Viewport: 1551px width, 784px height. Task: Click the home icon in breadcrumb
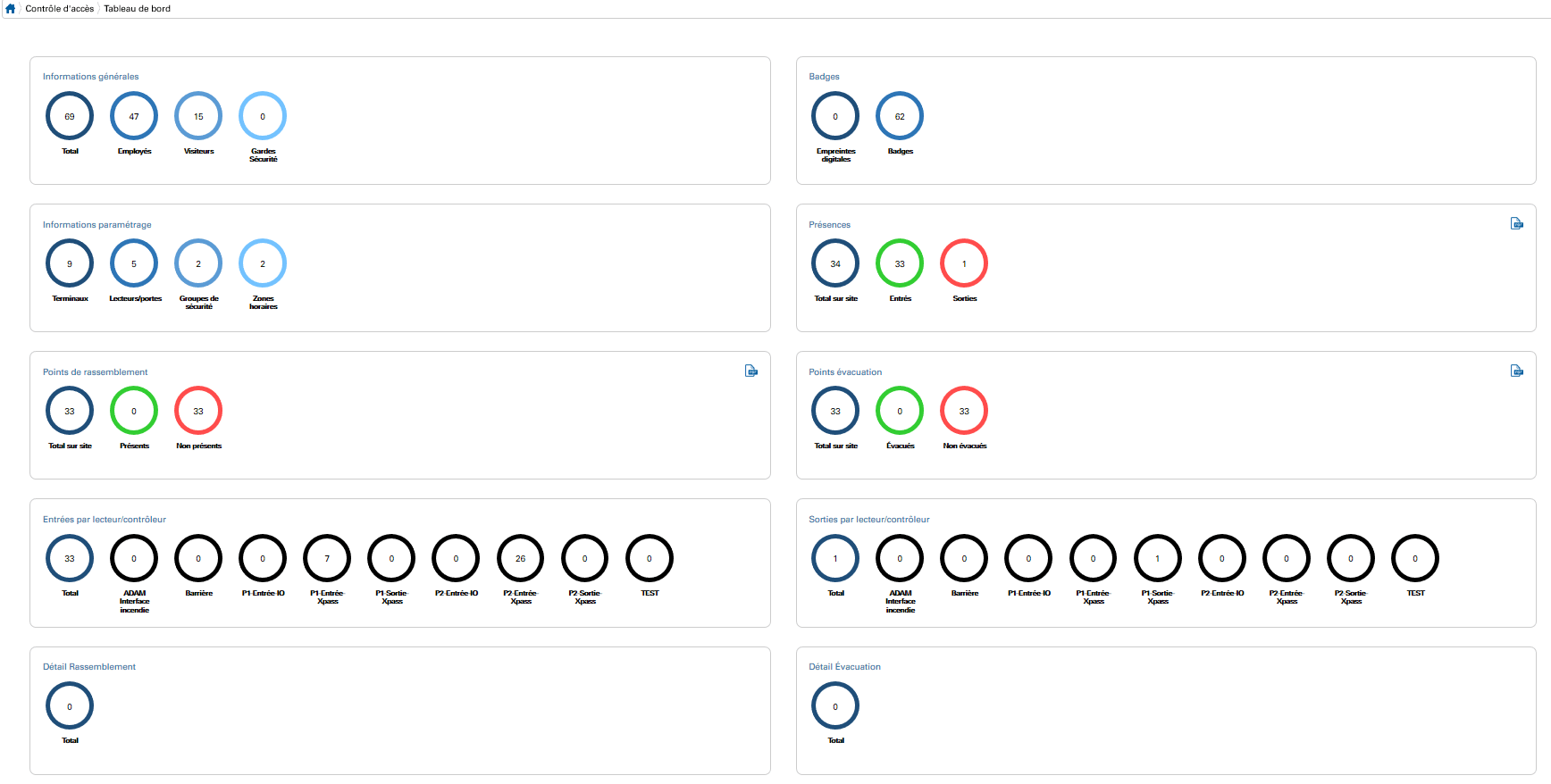11,8
